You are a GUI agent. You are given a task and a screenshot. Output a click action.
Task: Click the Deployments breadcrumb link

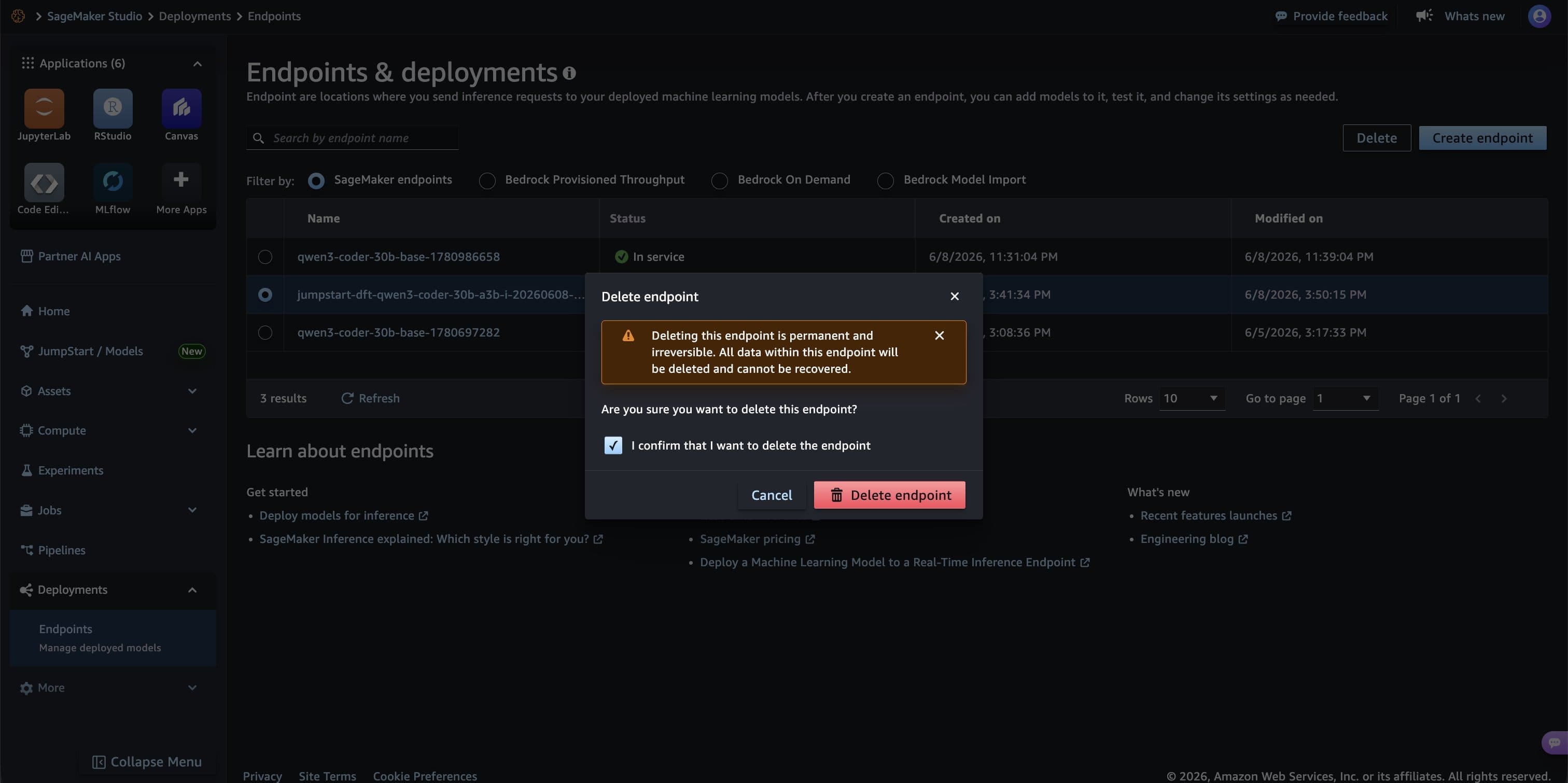195,17
